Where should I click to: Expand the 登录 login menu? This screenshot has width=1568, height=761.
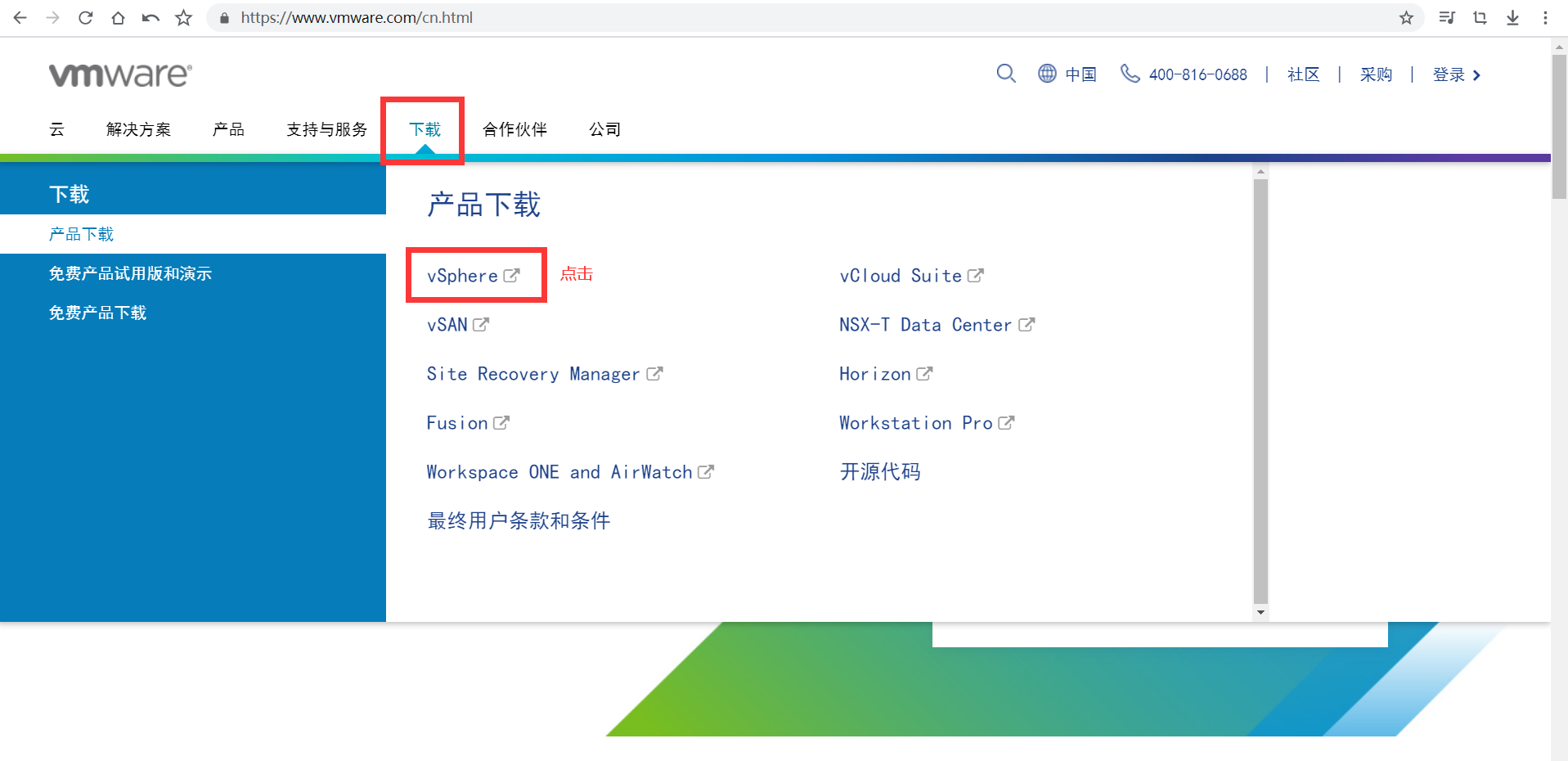1457,74
